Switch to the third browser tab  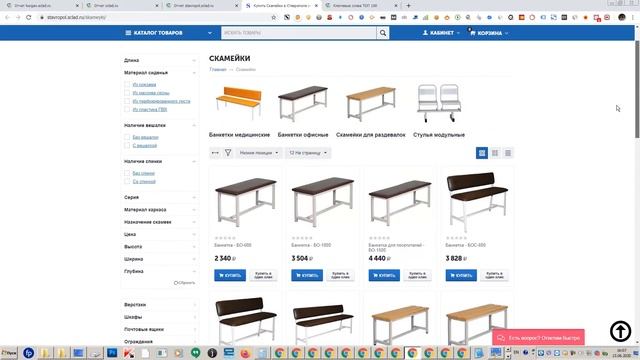[x=201, y=6]
